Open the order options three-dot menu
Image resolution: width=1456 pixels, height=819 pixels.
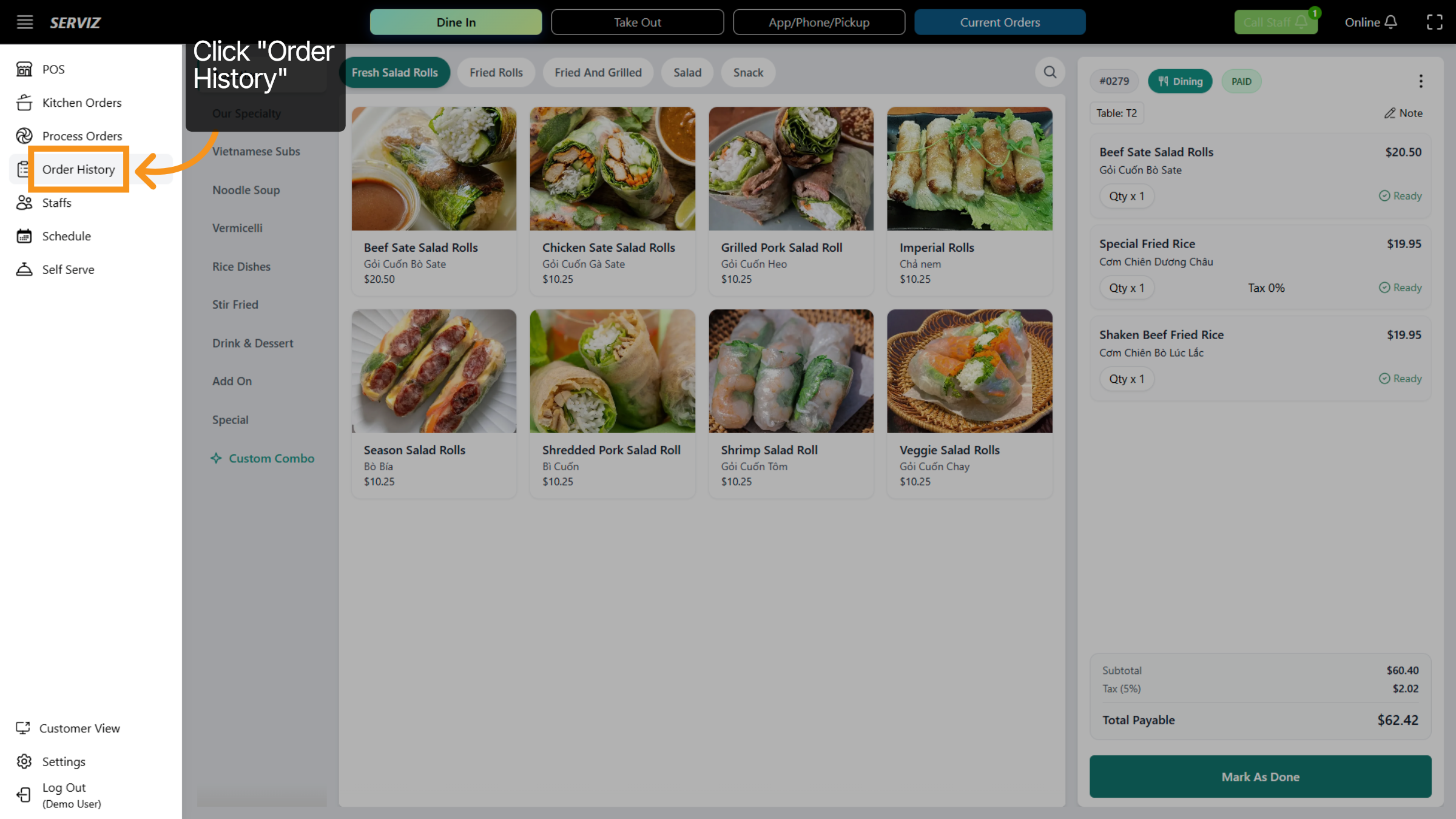pos(1421,81)
